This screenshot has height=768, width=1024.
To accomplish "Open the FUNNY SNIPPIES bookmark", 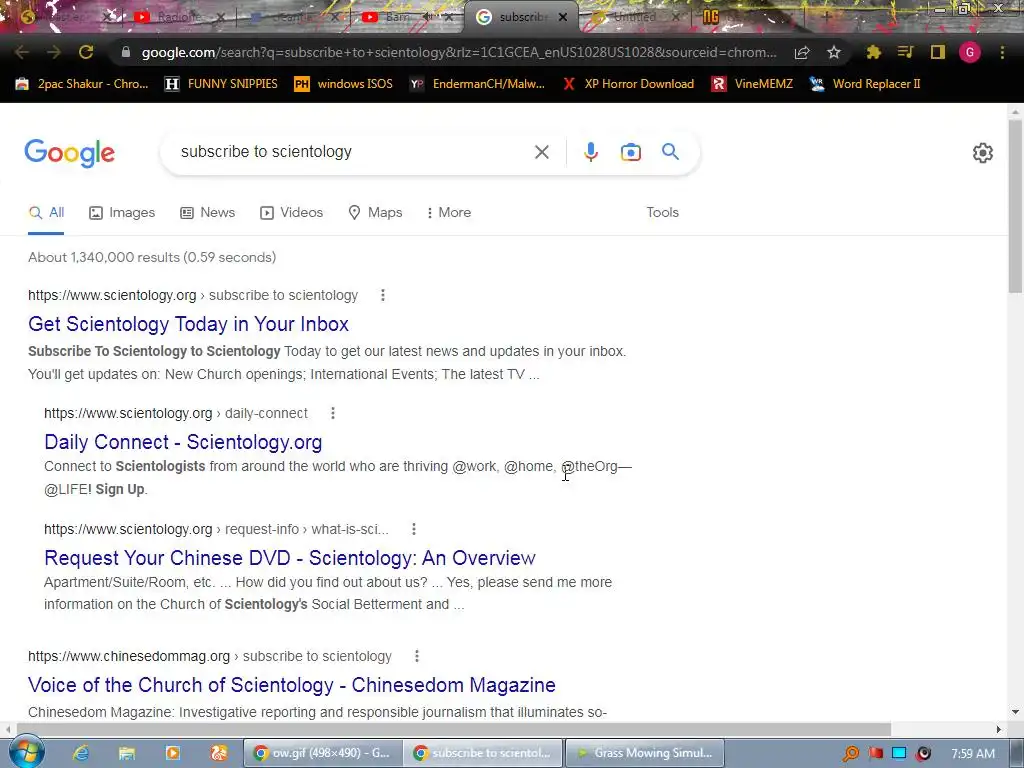I will tap(221, 84).
